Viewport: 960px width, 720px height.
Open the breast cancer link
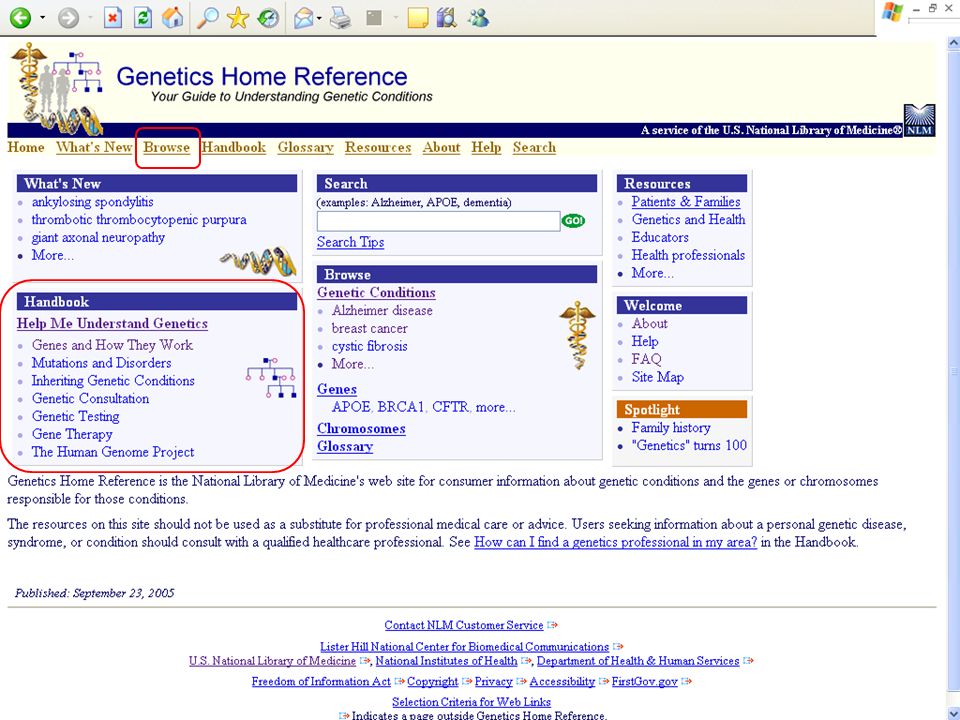(x=369, y=328)
